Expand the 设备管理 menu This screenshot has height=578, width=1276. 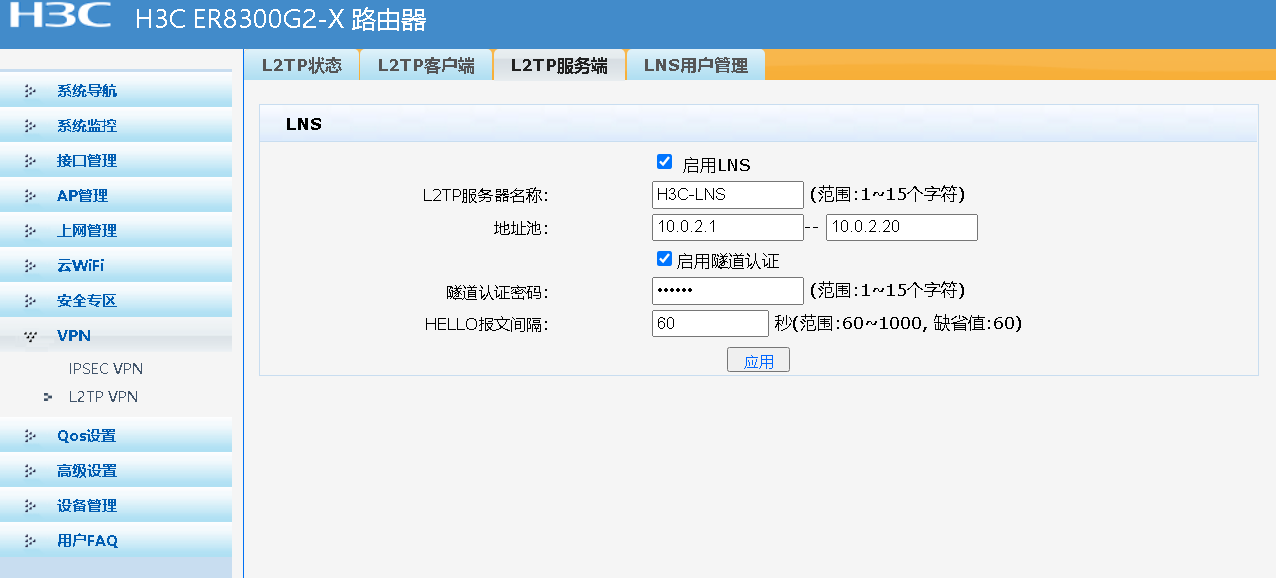[116, 506]
